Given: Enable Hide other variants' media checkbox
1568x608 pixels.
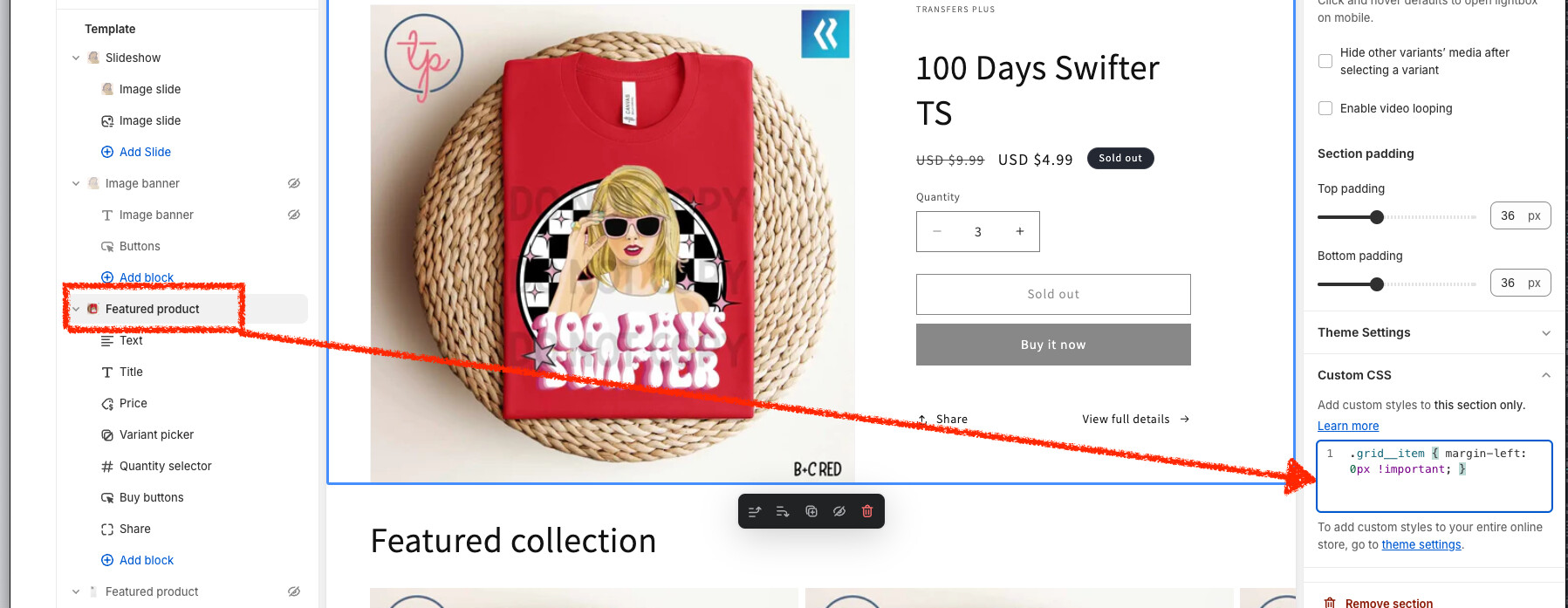Looking at the screenshot, I should pos(1325,61).
